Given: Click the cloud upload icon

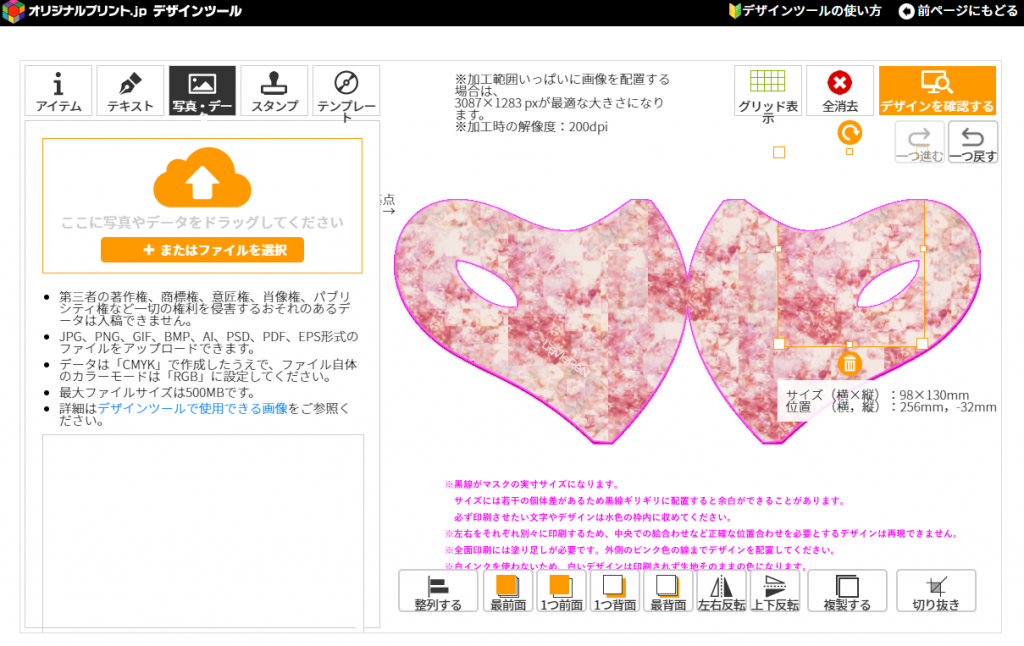Looking at the screenshot, I should click(x=202, y=177).
